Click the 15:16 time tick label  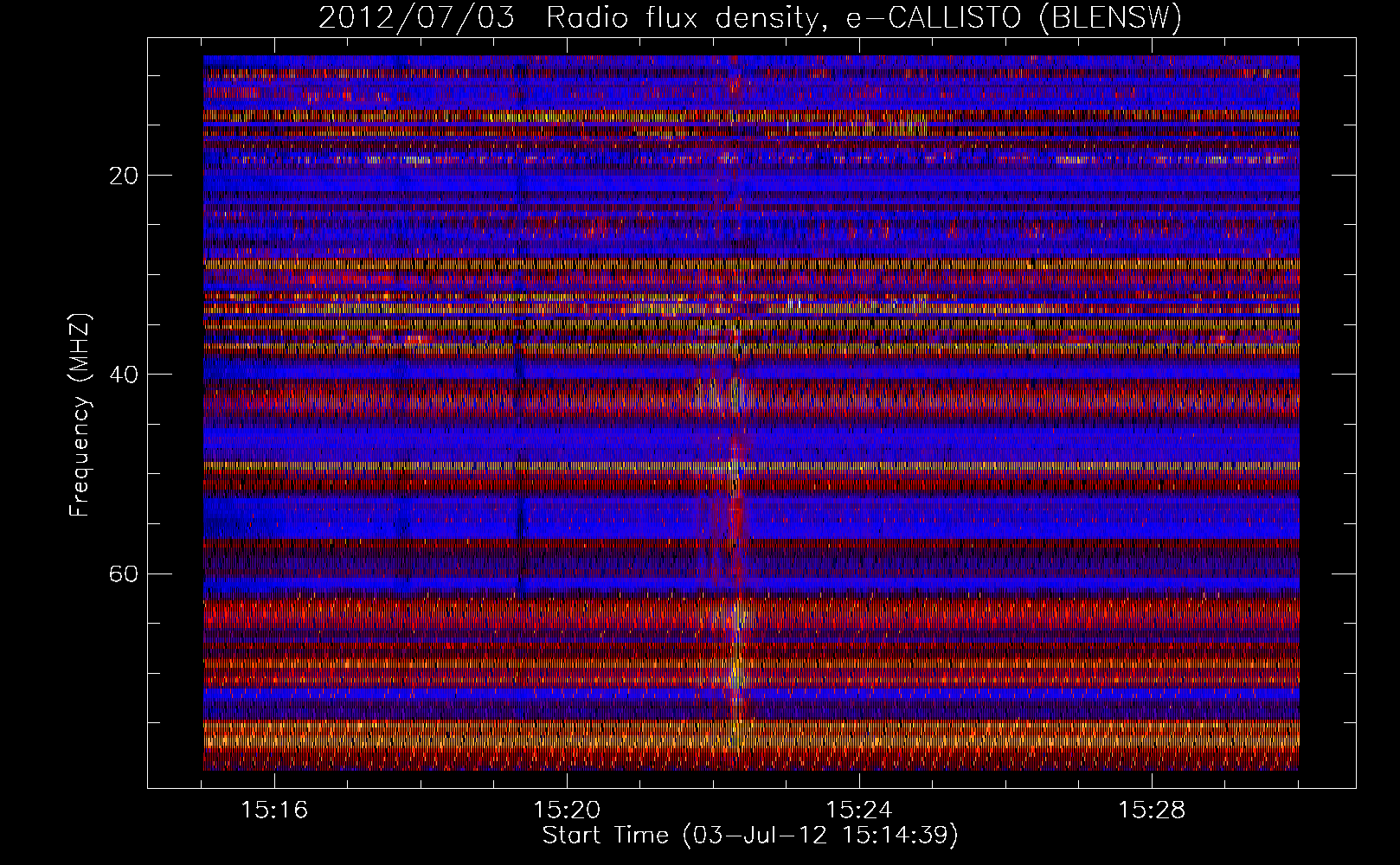click(274, 811)
